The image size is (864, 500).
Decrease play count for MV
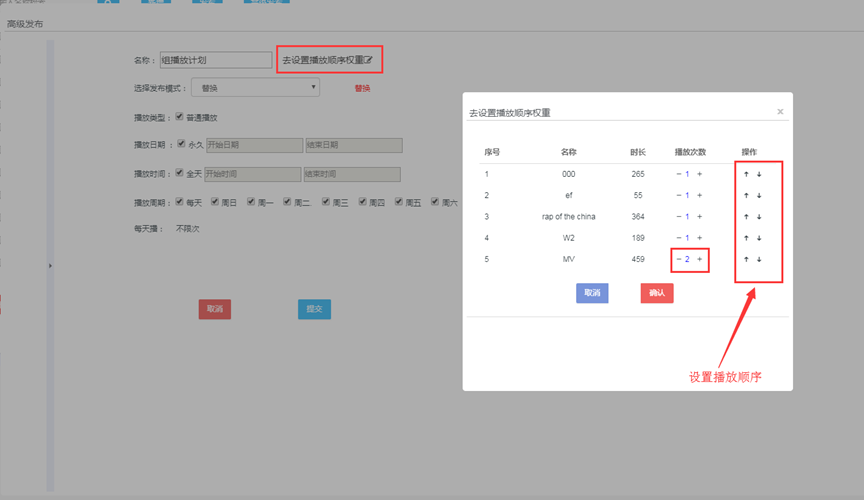tap(678, 259)
